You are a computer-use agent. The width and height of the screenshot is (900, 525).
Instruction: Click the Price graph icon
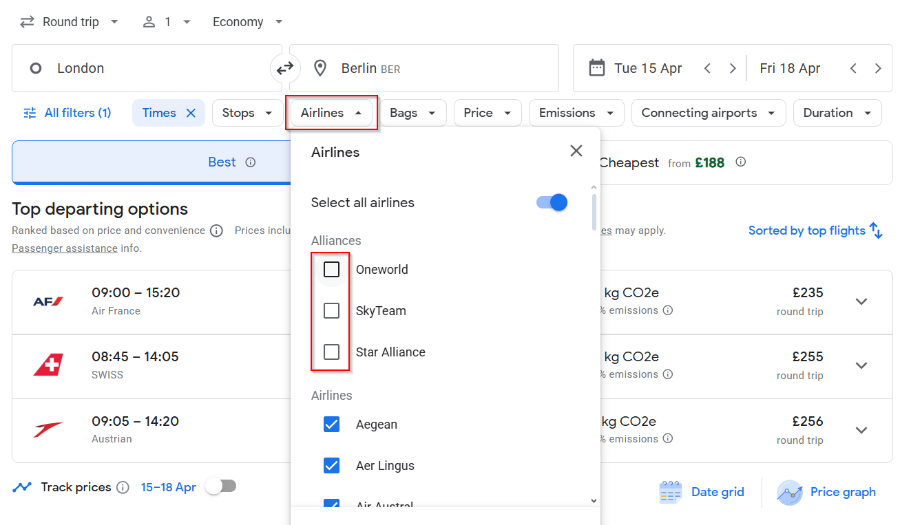[x=790, y=492]
